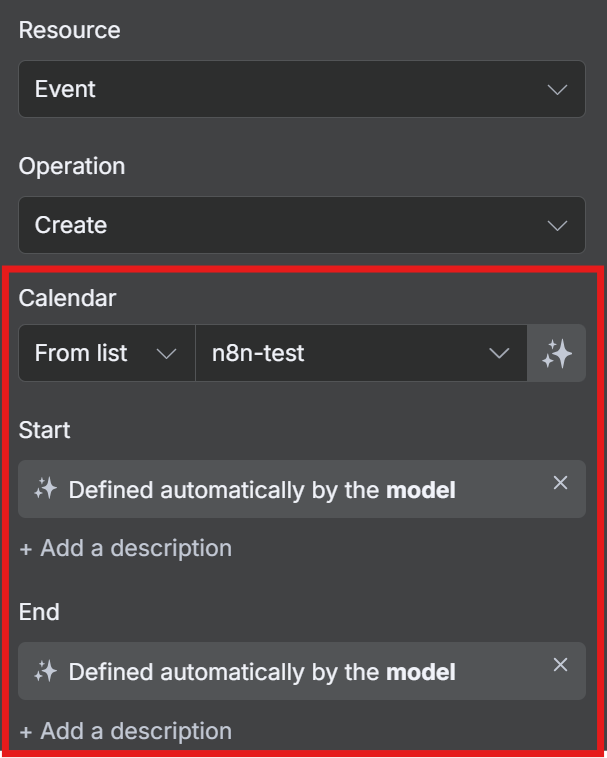Add a description under End
Viewport: 607px width, 758px height.
(126, 731)
